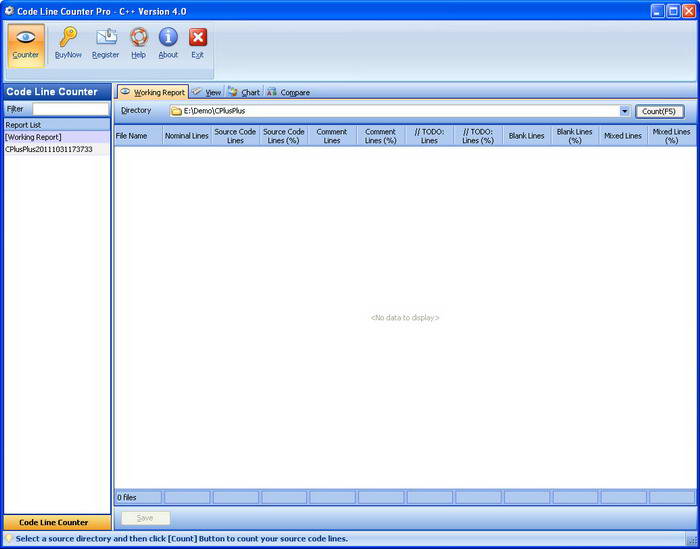Click the app icon in title bar
Image resolution: width=700 pixels, height=549 pixels.
coord(9,11)
